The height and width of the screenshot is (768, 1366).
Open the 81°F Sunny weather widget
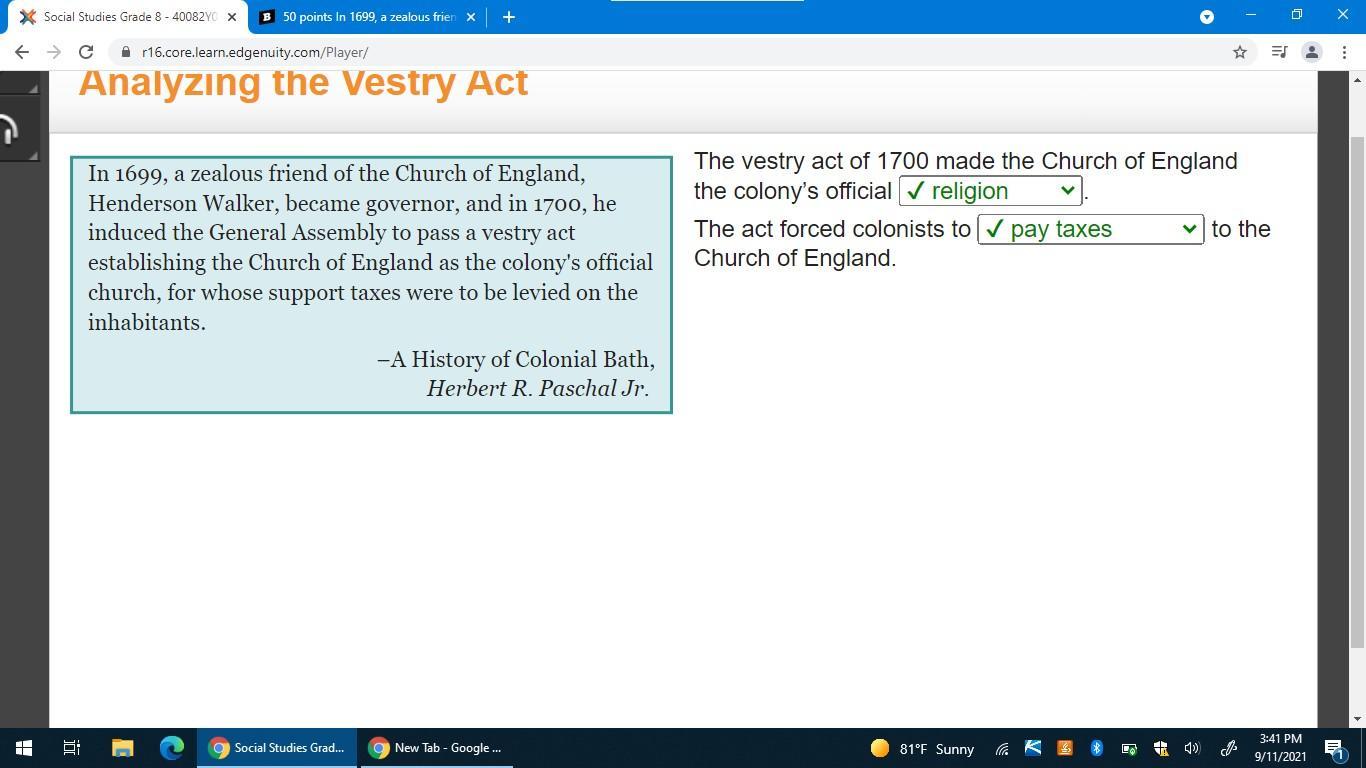pyautogui.click(x=922, y=748)
